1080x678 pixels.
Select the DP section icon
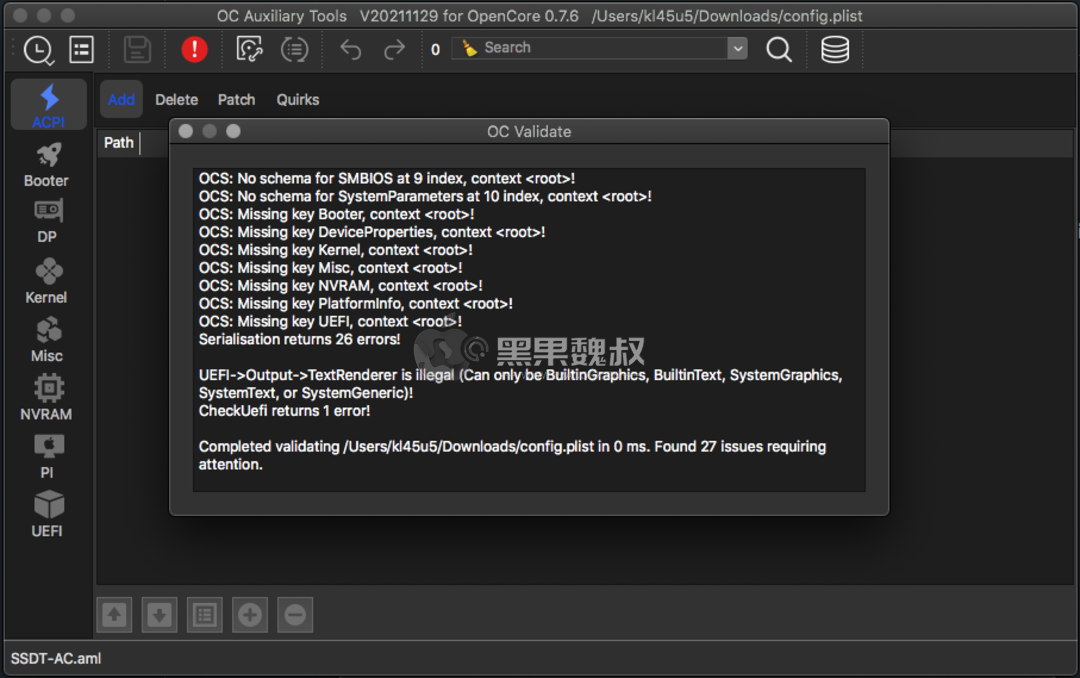point(46,216)
